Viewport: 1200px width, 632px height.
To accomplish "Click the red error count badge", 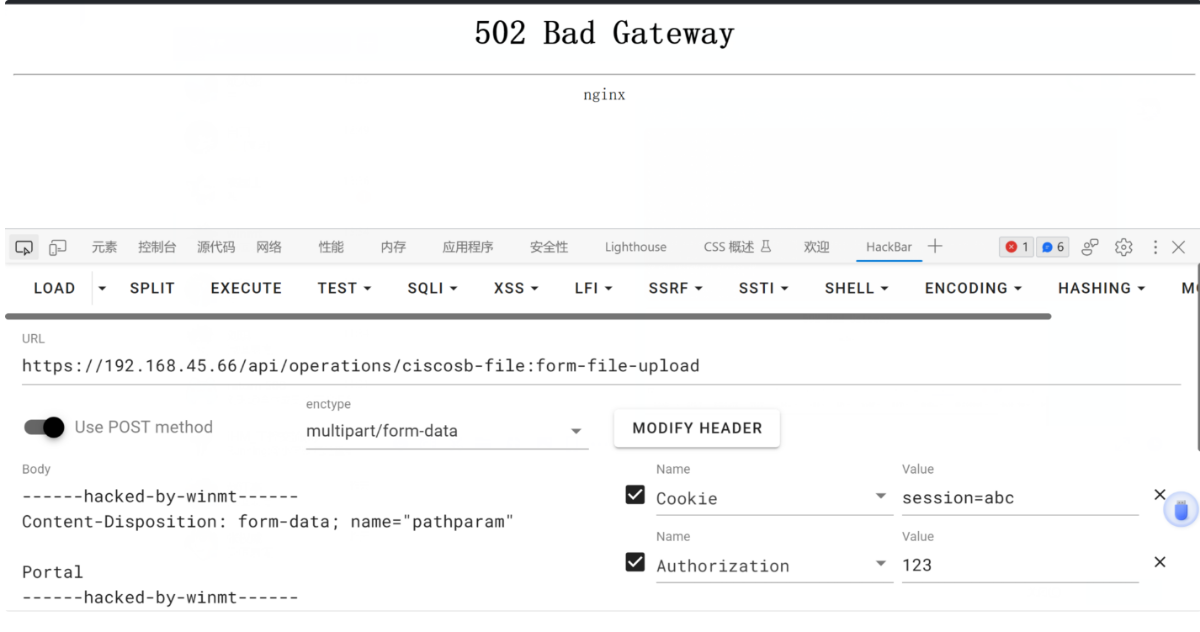I will (x=1016, y=247).
